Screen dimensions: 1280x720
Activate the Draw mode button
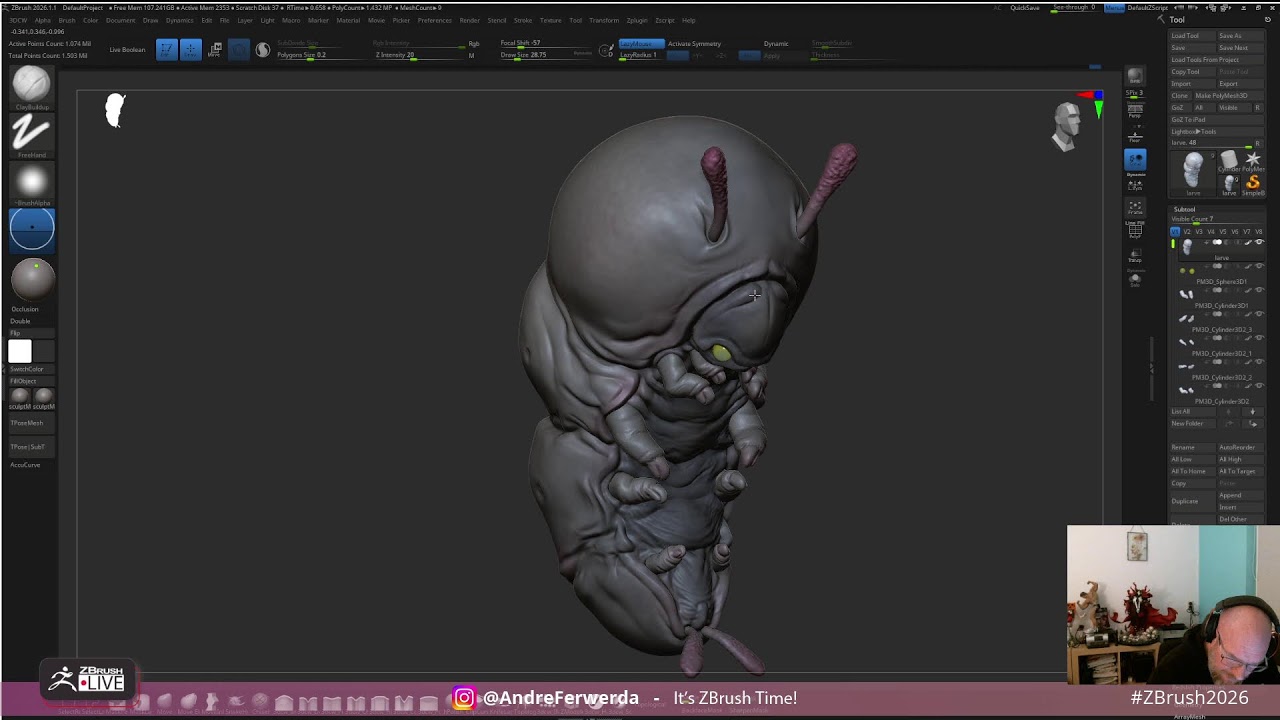pyautogui.click(x=190, y=49)
